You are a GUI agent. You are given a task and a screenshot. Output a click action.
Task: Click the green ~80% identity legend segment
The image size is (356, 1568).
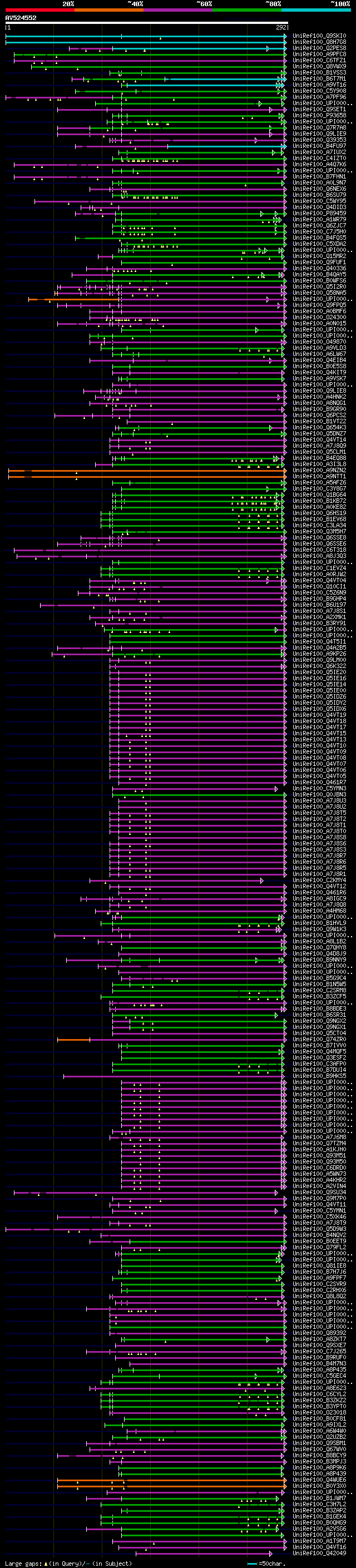(247, 10)
